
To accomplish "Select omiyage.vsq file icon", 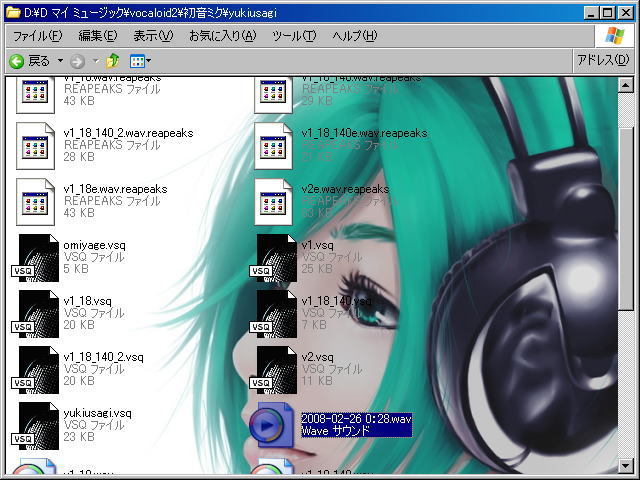I will [35, 258].
